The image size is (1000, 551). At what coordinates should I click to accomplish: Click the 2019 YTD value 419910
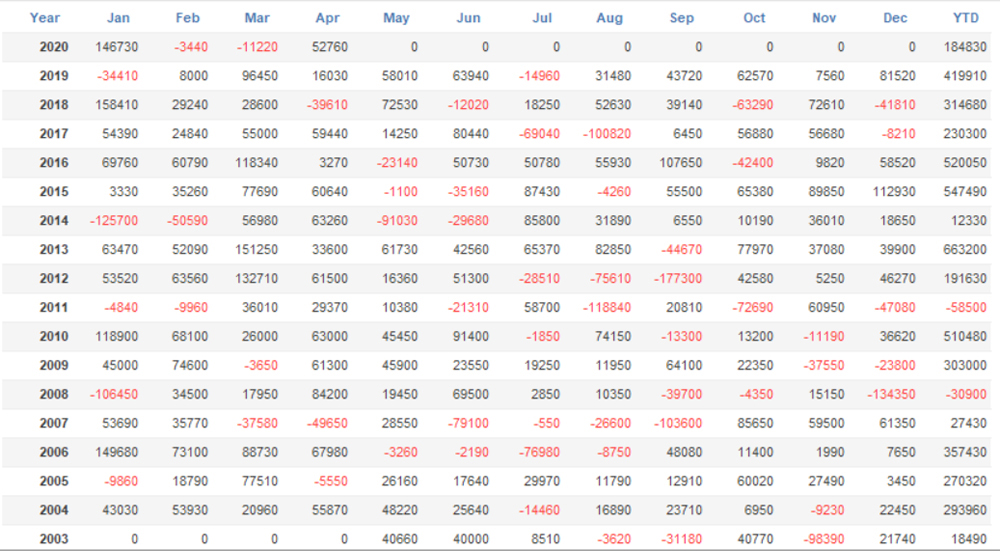965,76
